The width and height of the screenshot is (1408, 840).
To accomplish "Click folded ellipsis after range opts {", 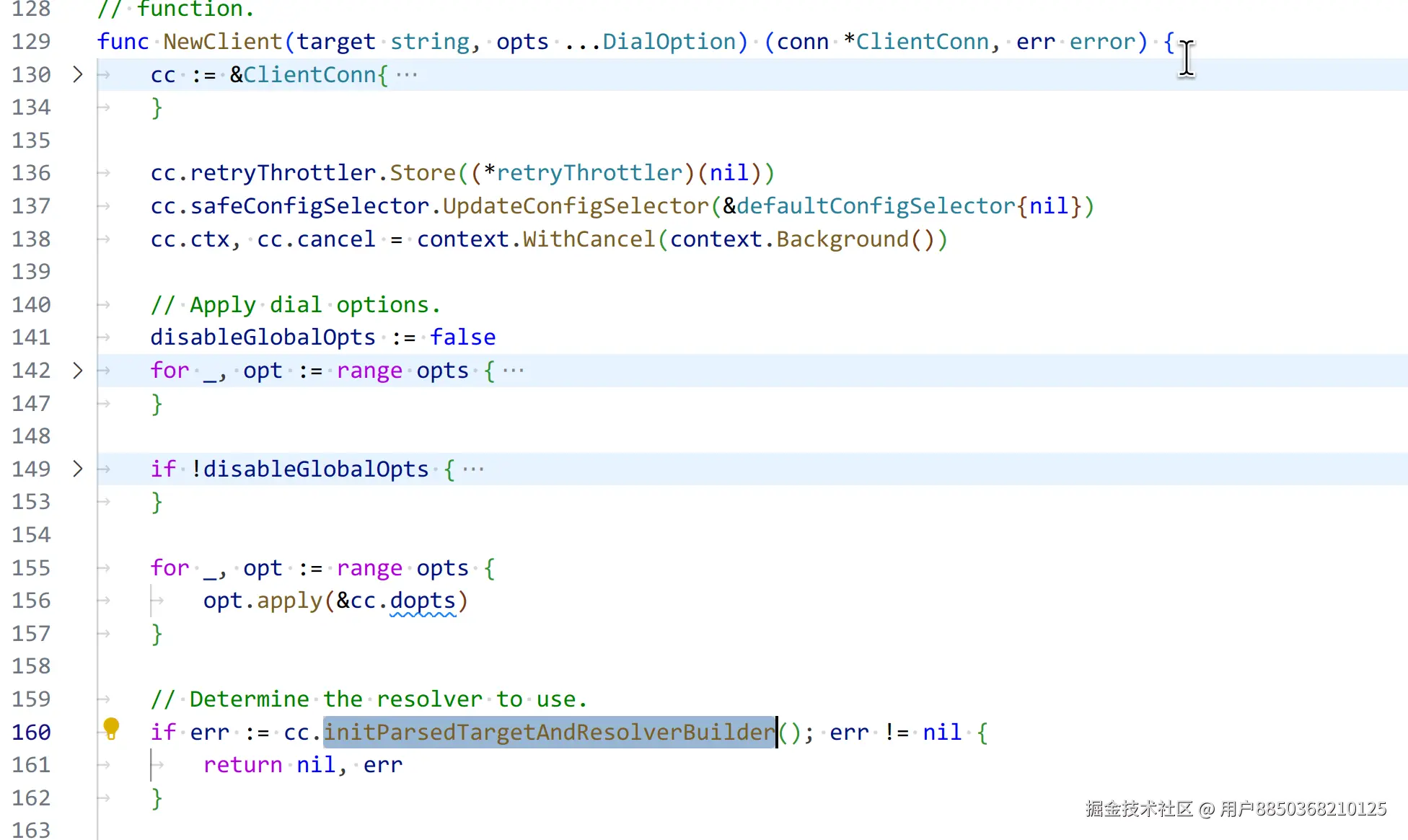I will pos(514,371).
